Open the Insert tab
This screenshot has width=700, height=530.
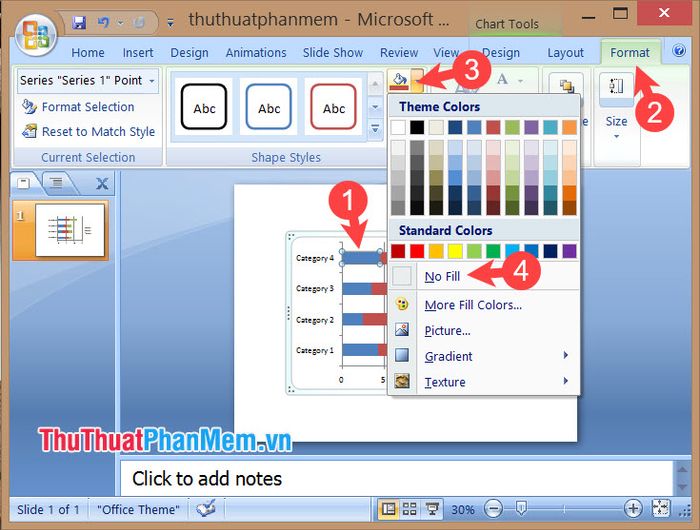tap(138, 53)
